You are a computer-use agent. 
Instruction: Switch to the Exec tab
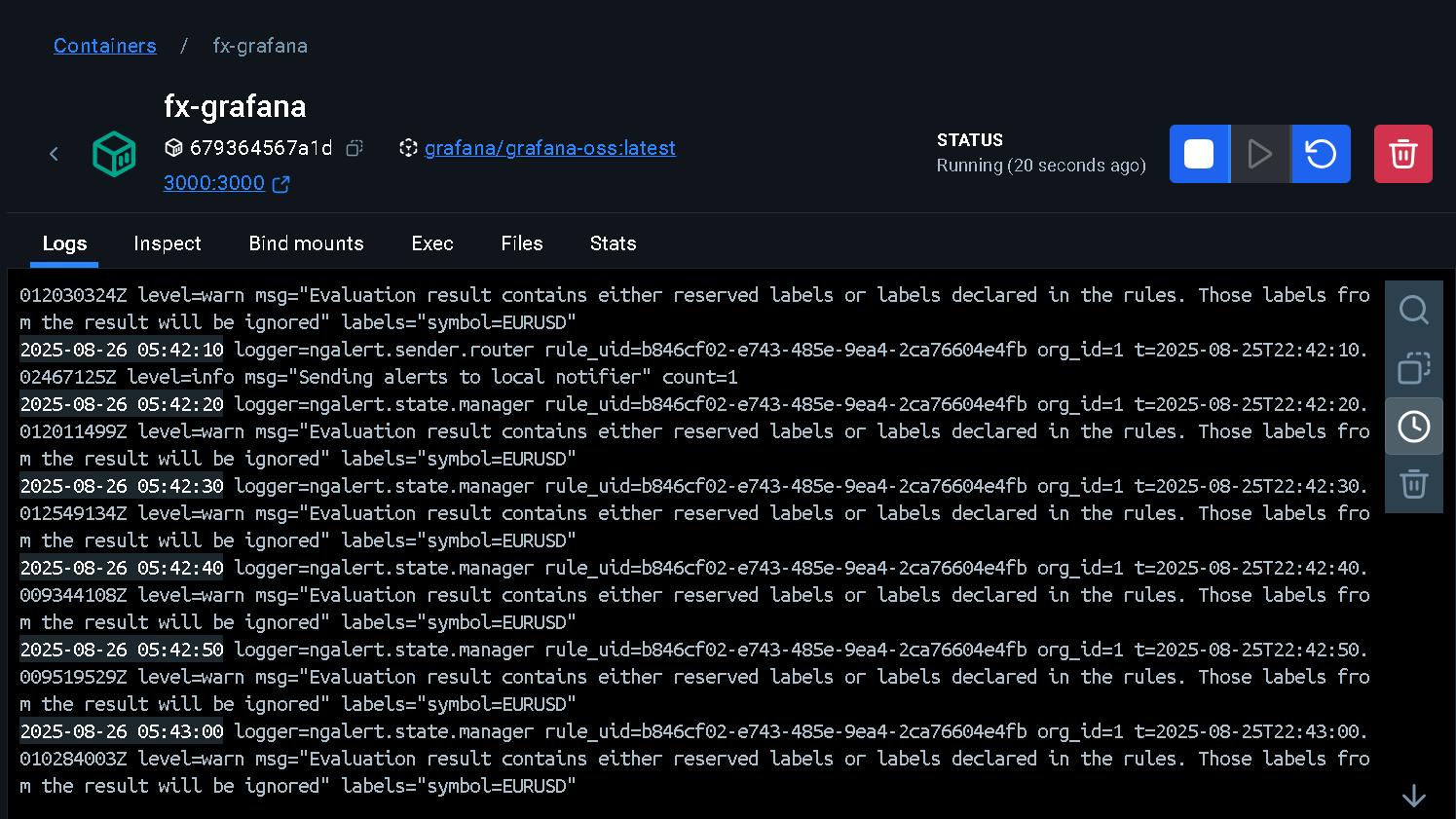[432, 243]
